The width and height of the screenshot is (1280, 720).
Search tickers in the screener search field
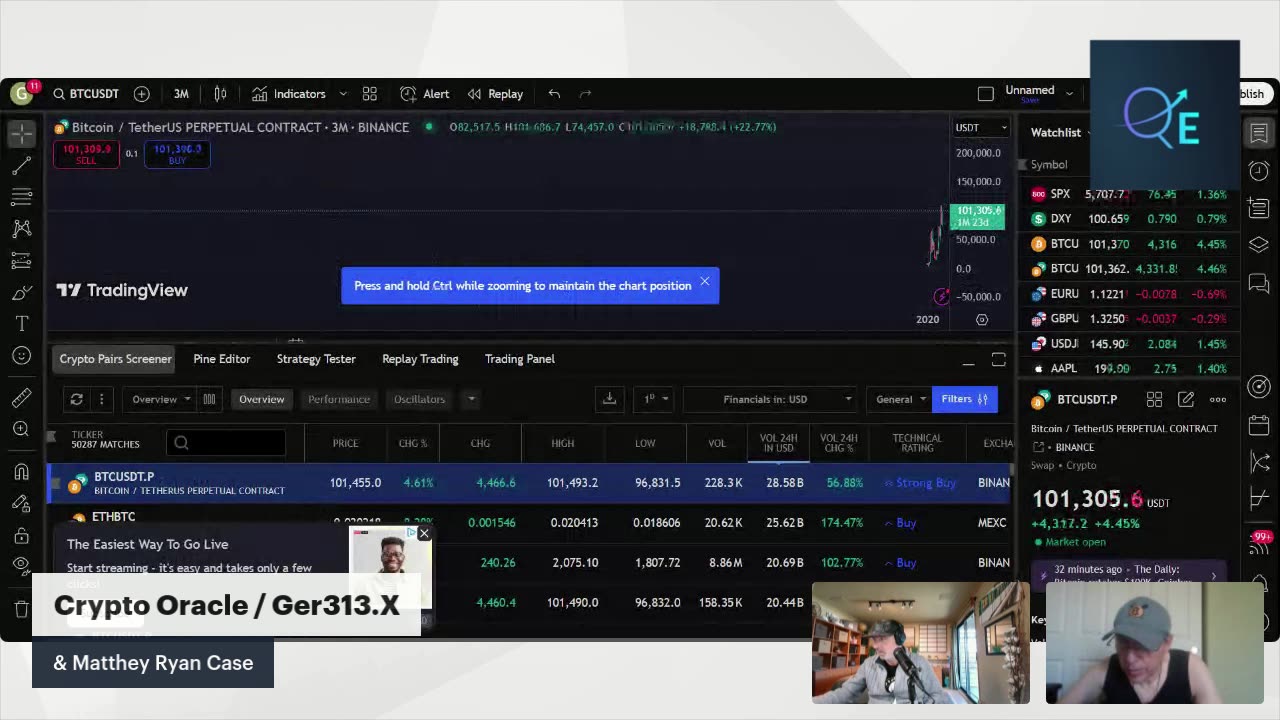tap(226, 443)
